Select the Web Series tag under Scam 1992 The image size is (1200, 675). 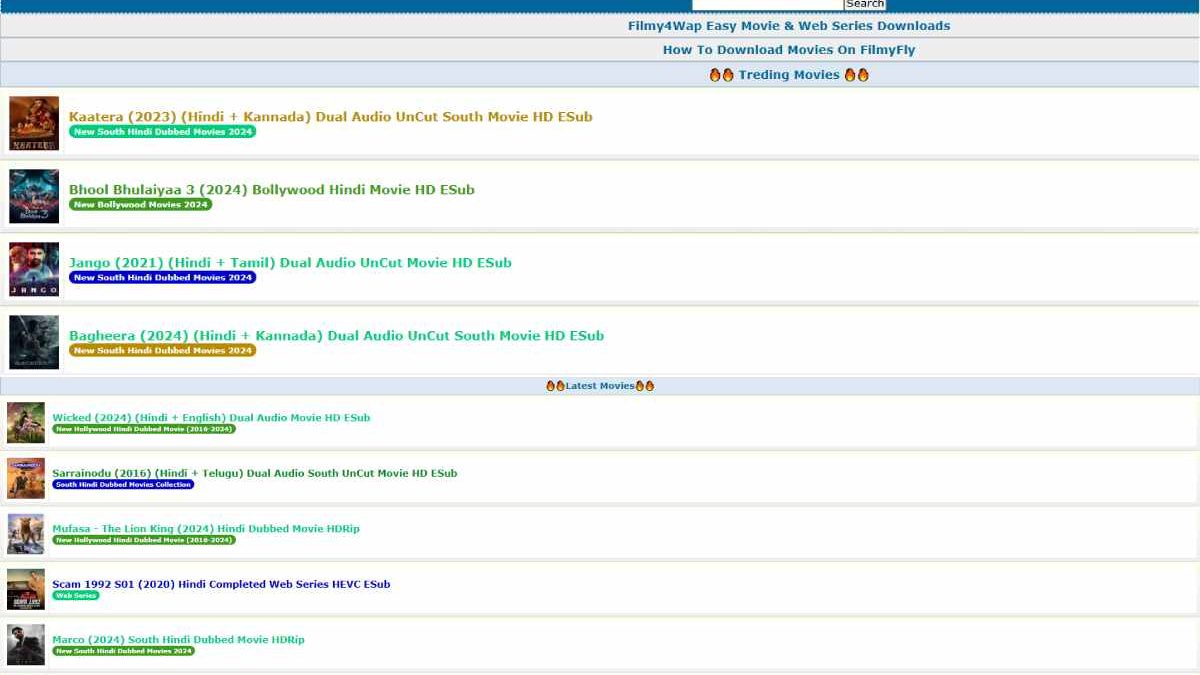(76, 596)
